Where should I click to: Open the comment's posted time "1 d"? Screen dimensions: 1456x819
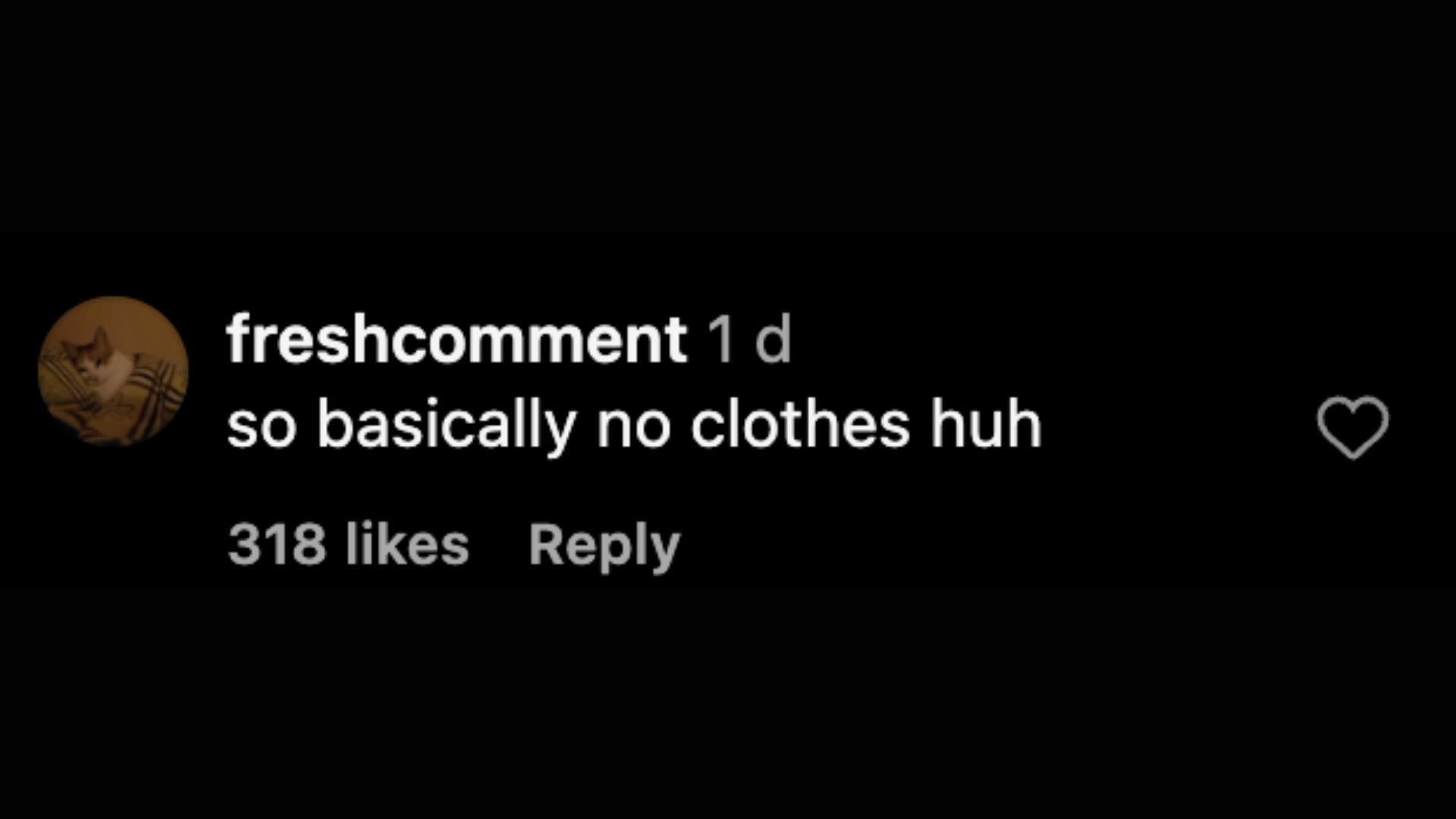click(749, 341)
